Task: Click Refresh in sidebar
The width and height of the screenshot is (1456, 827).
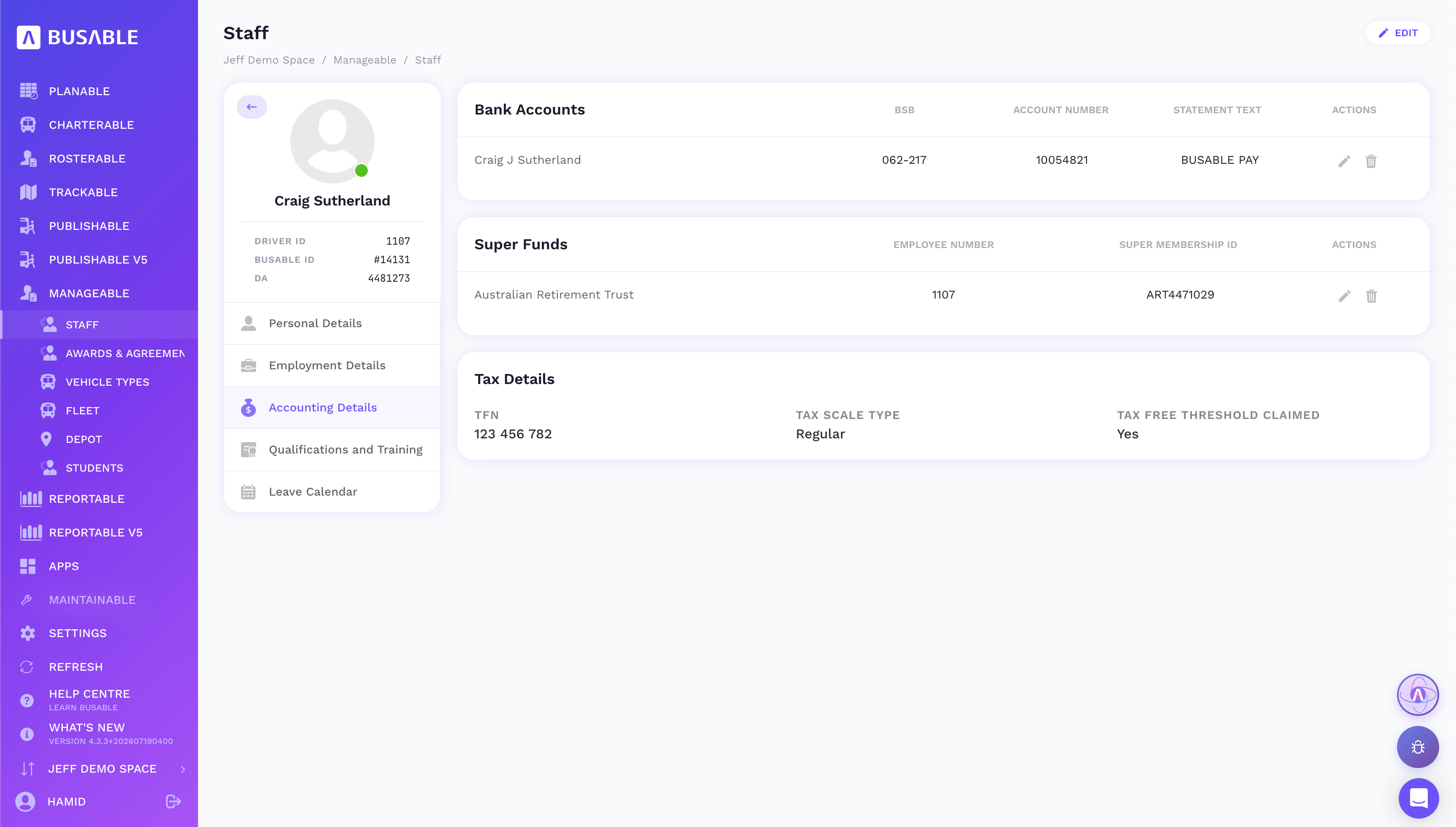Action: (x=99, y=667)
